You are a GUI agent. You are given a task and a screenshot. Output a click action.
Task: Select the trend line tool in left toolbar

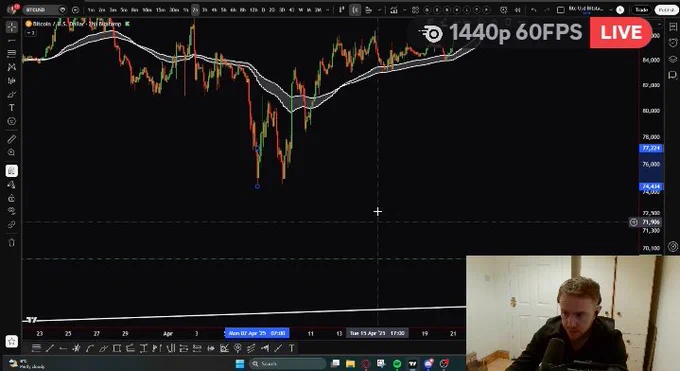(12, 40)
